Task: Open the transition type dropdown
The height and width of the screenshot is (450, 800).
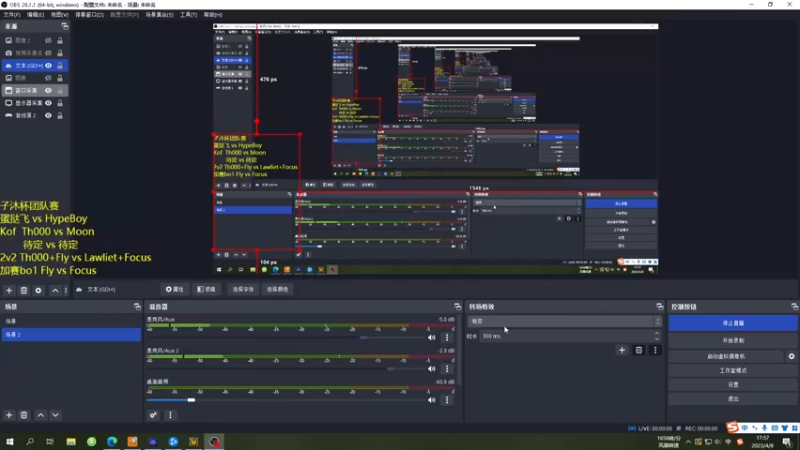Action: 564,321
